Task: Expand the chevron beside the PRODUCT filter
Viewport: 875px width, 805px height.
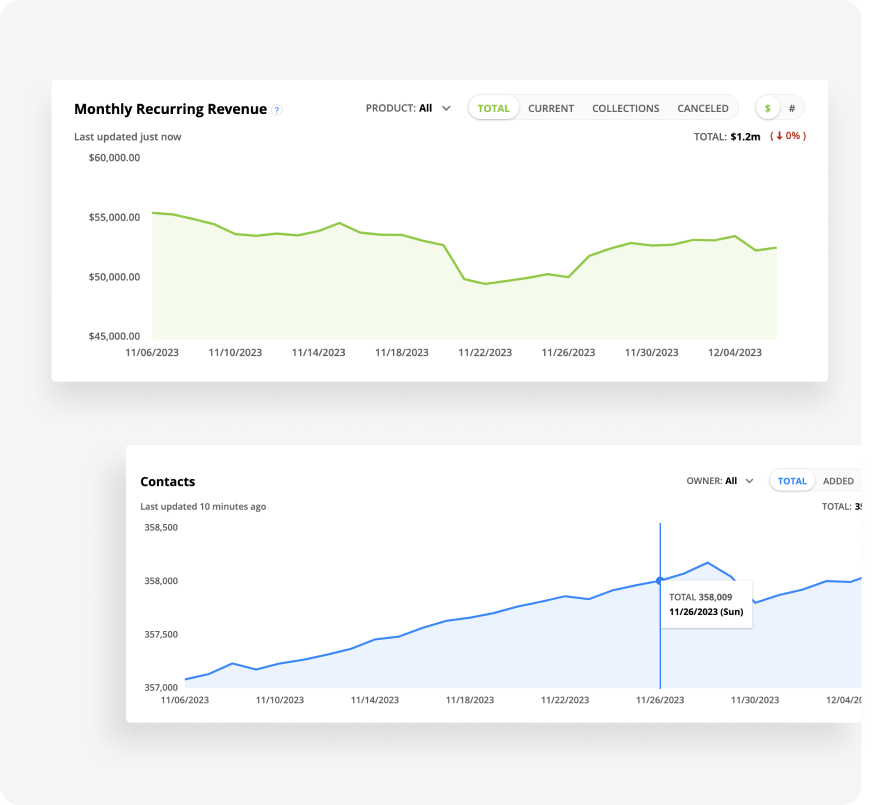Action: 445,108
